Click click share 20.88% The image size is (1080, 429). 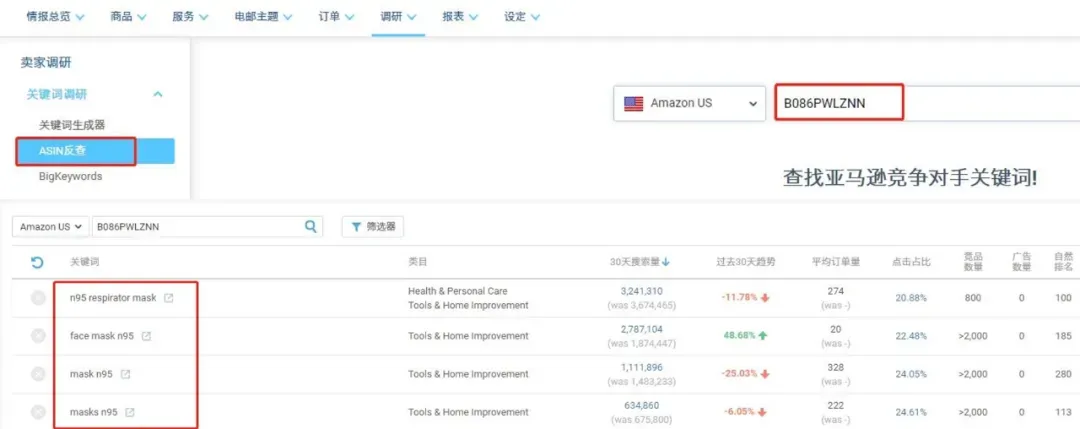[x=911, y=297]
